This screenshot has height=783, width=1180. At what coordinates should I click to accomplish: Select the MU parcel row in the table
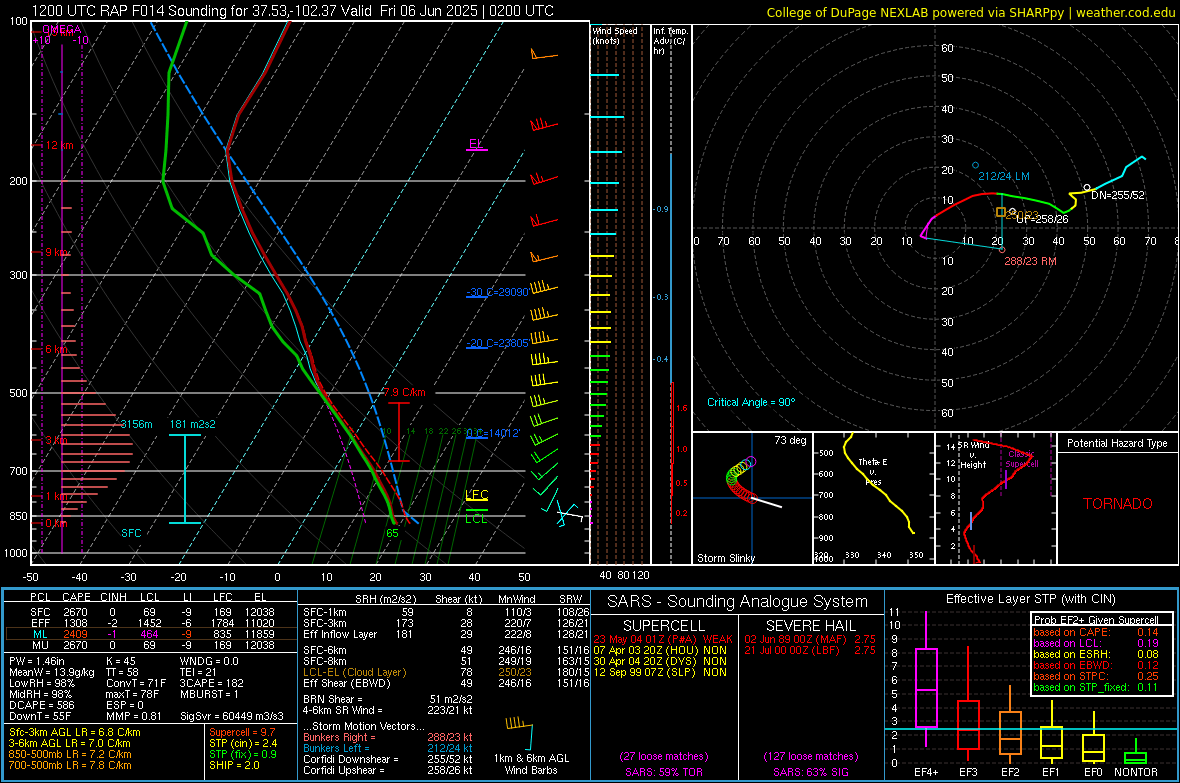[151, 644]
